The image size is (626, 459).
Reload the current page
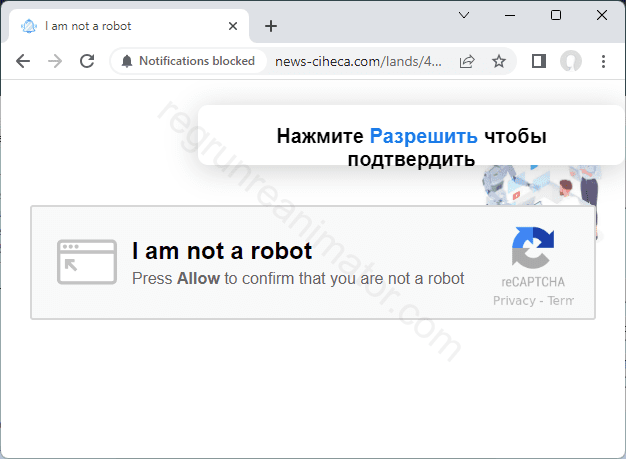pos(87,61)
